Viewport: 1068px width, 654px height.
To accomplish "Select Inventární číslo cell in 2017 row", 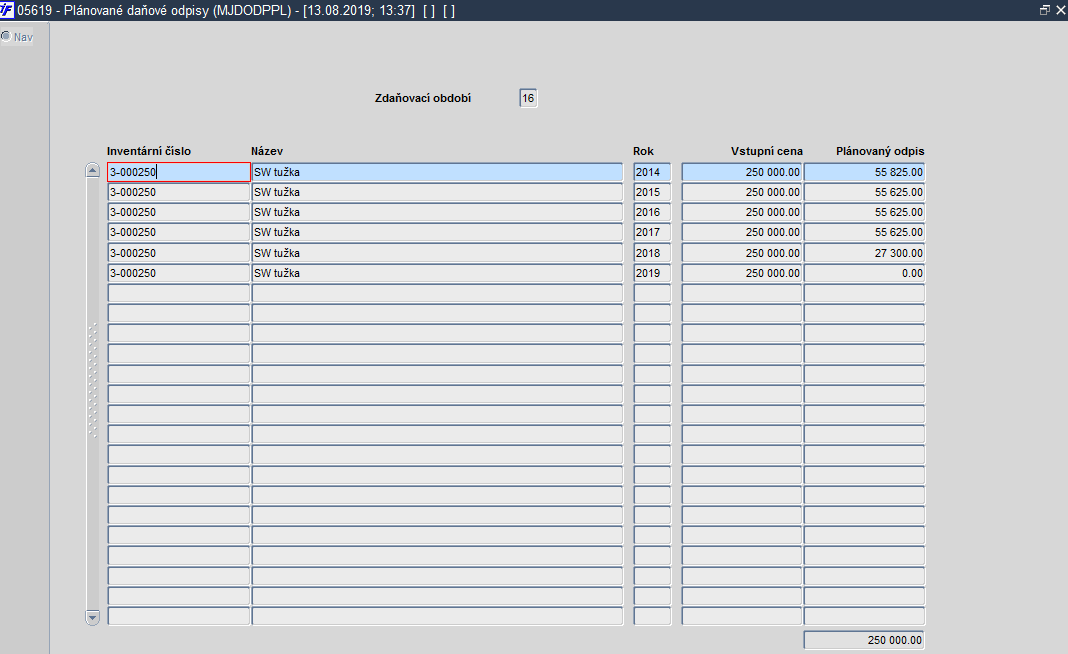I will click(x=179, y=232).
